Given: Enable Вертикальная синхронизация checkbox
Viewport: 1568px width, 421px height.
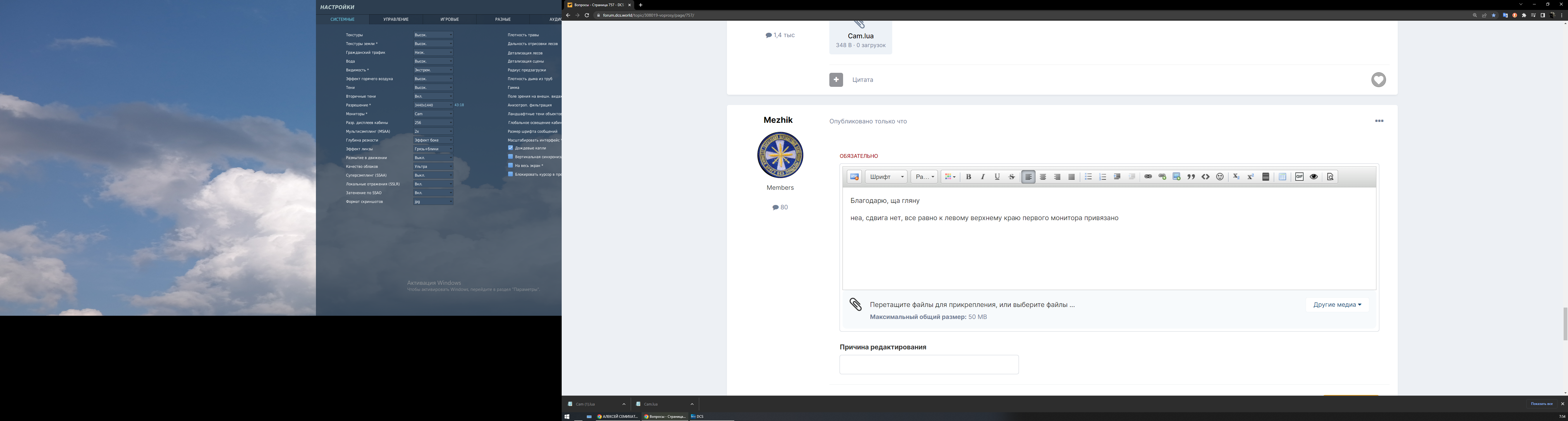Looking at the screenshot, I should (511, 156).
